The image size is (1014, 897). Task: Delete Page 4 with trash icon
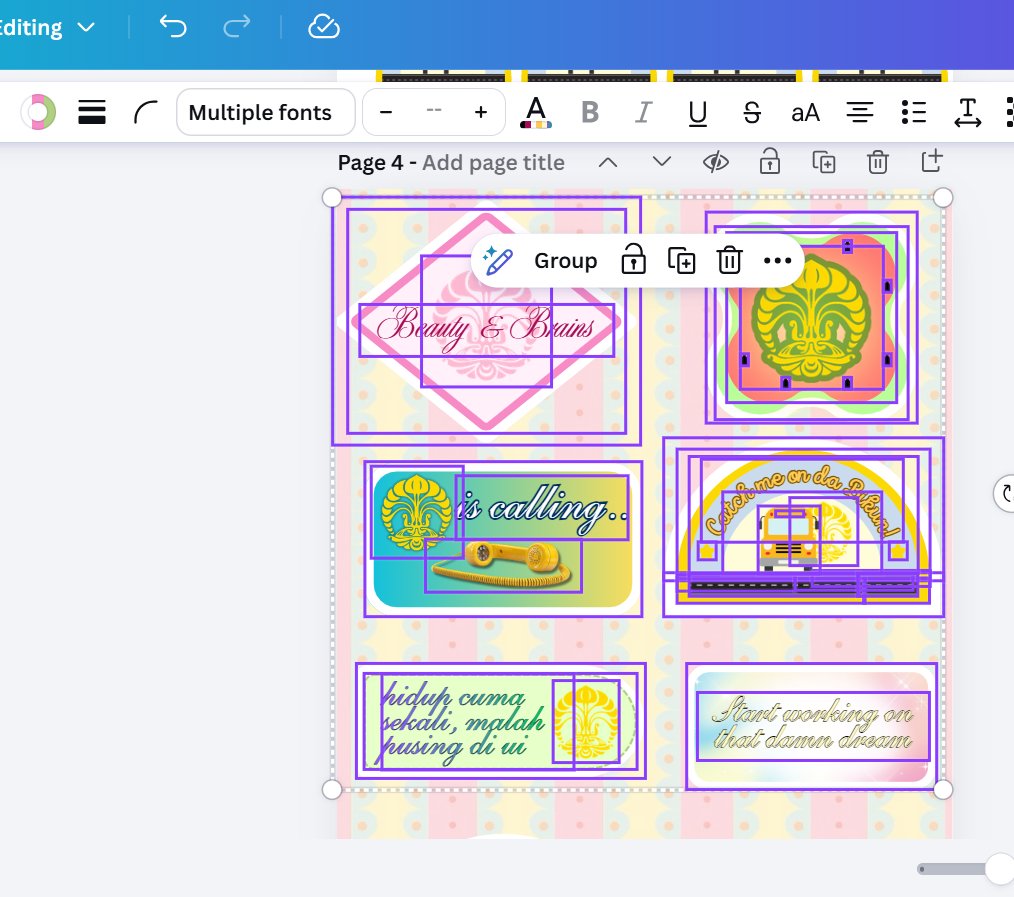878,162
